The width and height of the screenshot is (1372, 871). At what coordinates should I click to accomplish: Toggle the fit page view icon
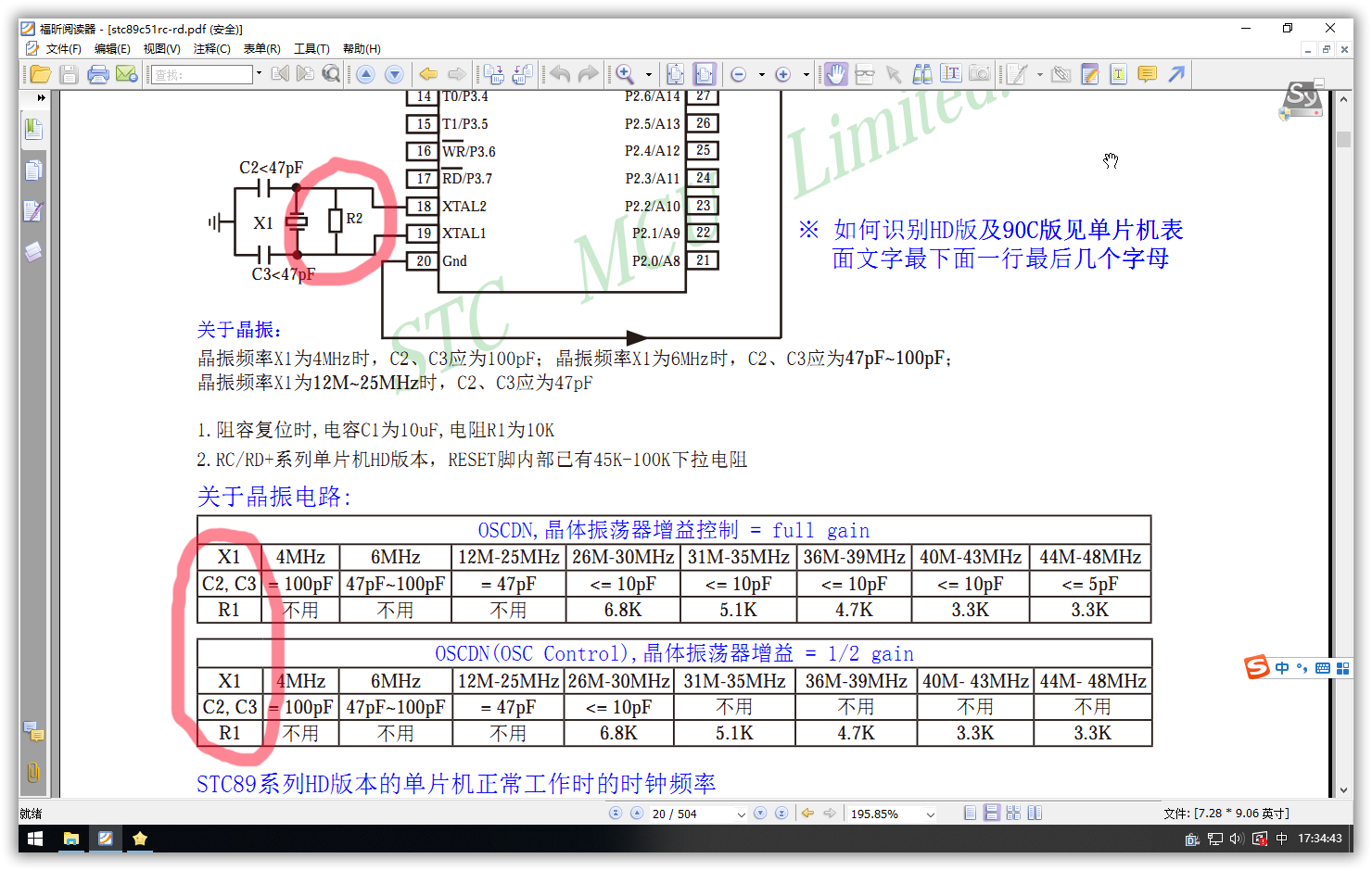tap(676, 74)
